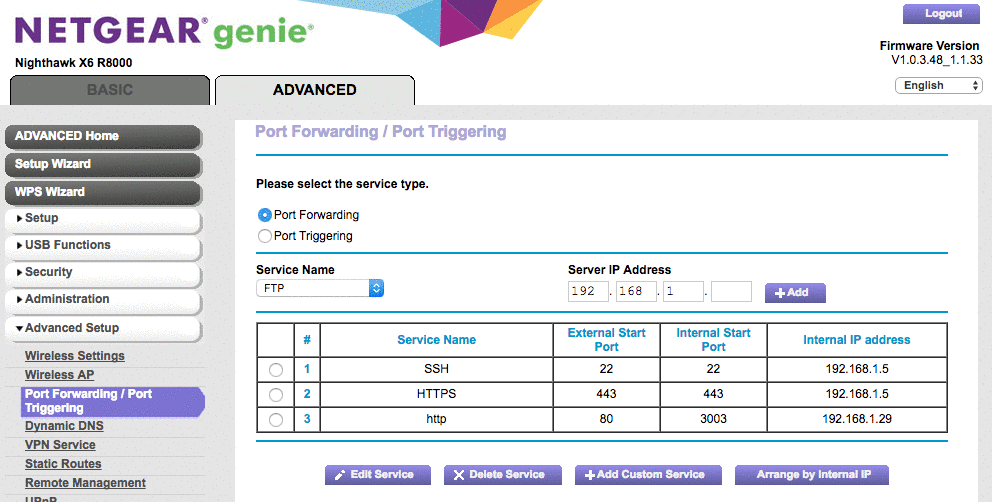Viewport: 992px width, 502px height.
Task: Open the WPS Wizard menu item
Action: coord(103,192)
